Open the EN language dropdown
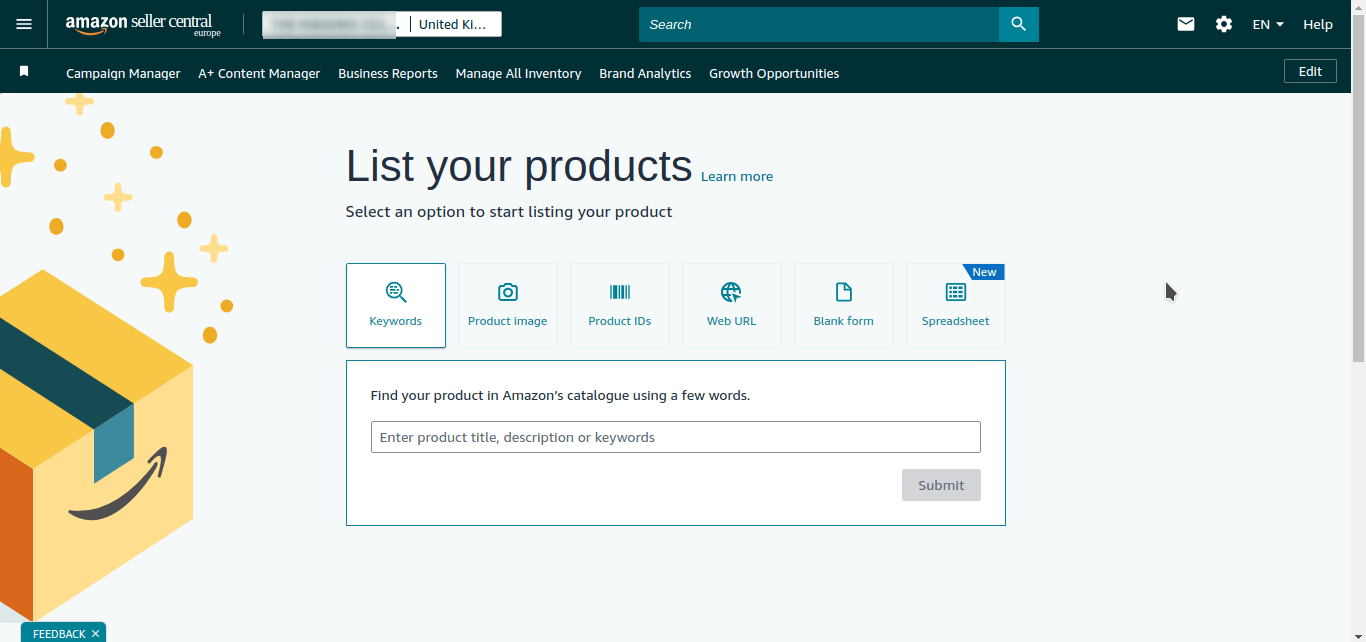 coord(1268,24)
